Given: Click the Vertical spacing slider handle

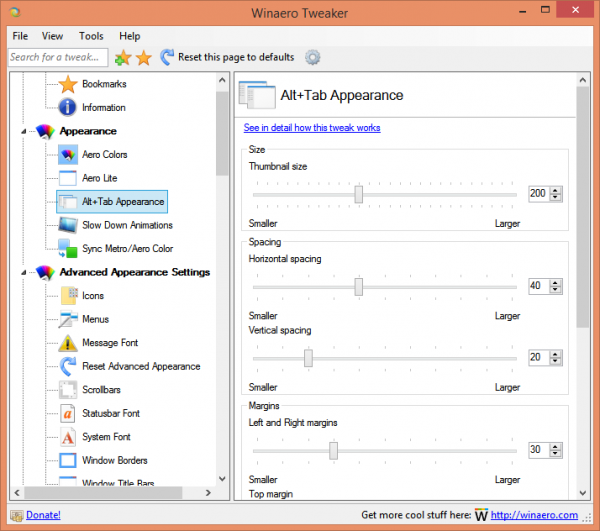Looking at the screenshot, I should click(x=308, y=358).
